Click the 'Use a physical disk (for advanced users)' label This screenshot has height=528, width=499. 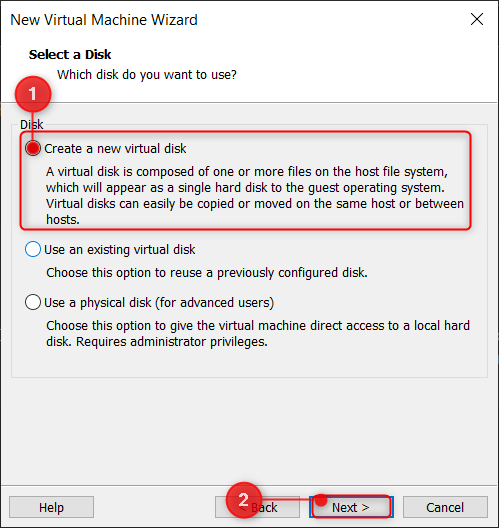point(159,302)
